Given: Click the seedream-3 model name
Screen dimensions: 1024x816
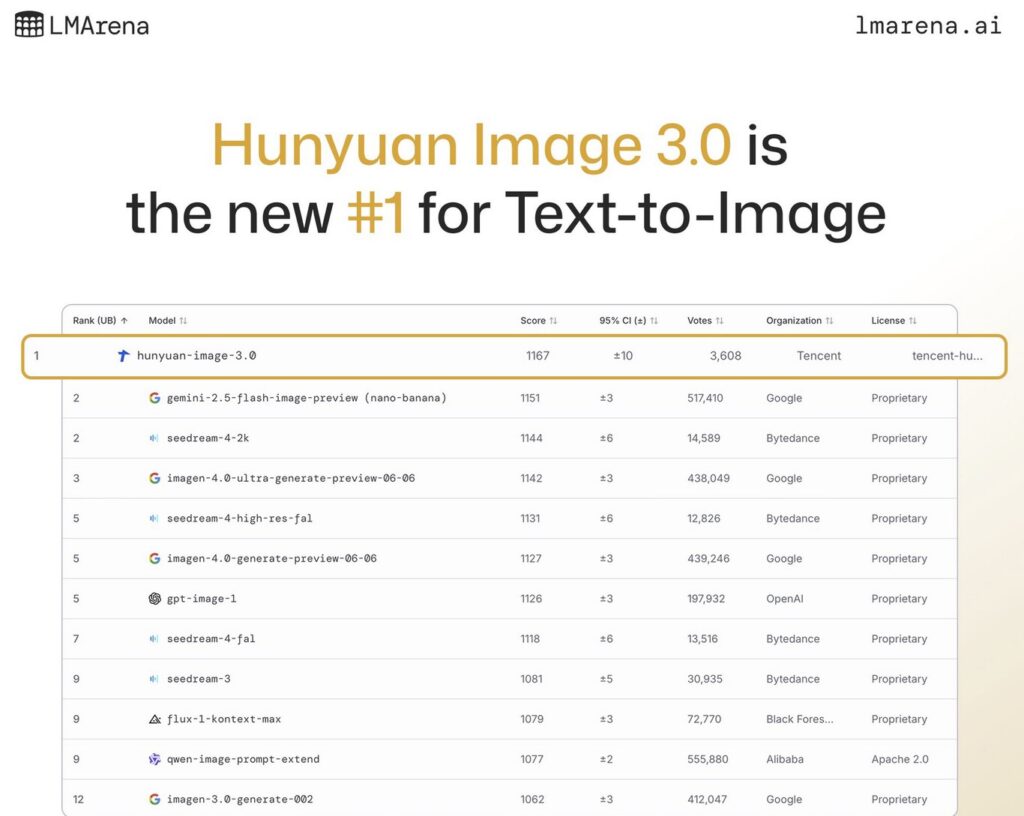Looking at the screenshot, I should [x=198, y=679].
